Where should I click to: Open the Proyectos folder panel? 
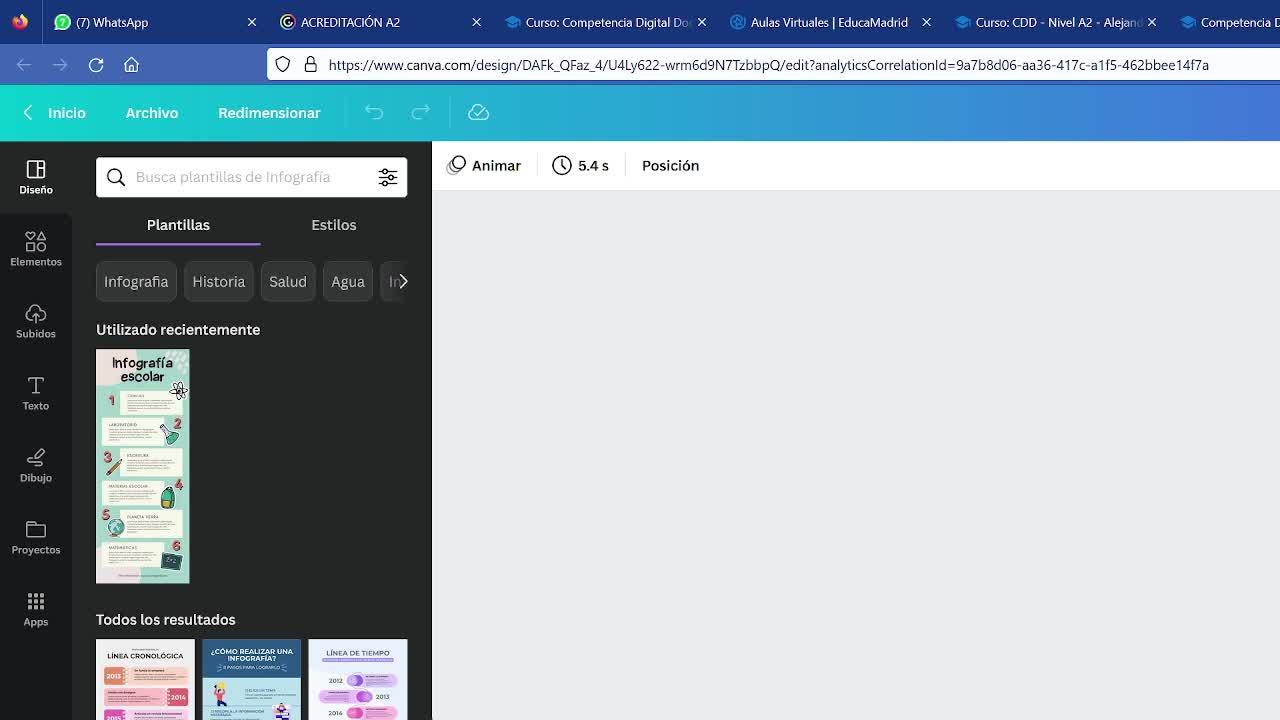36,537
